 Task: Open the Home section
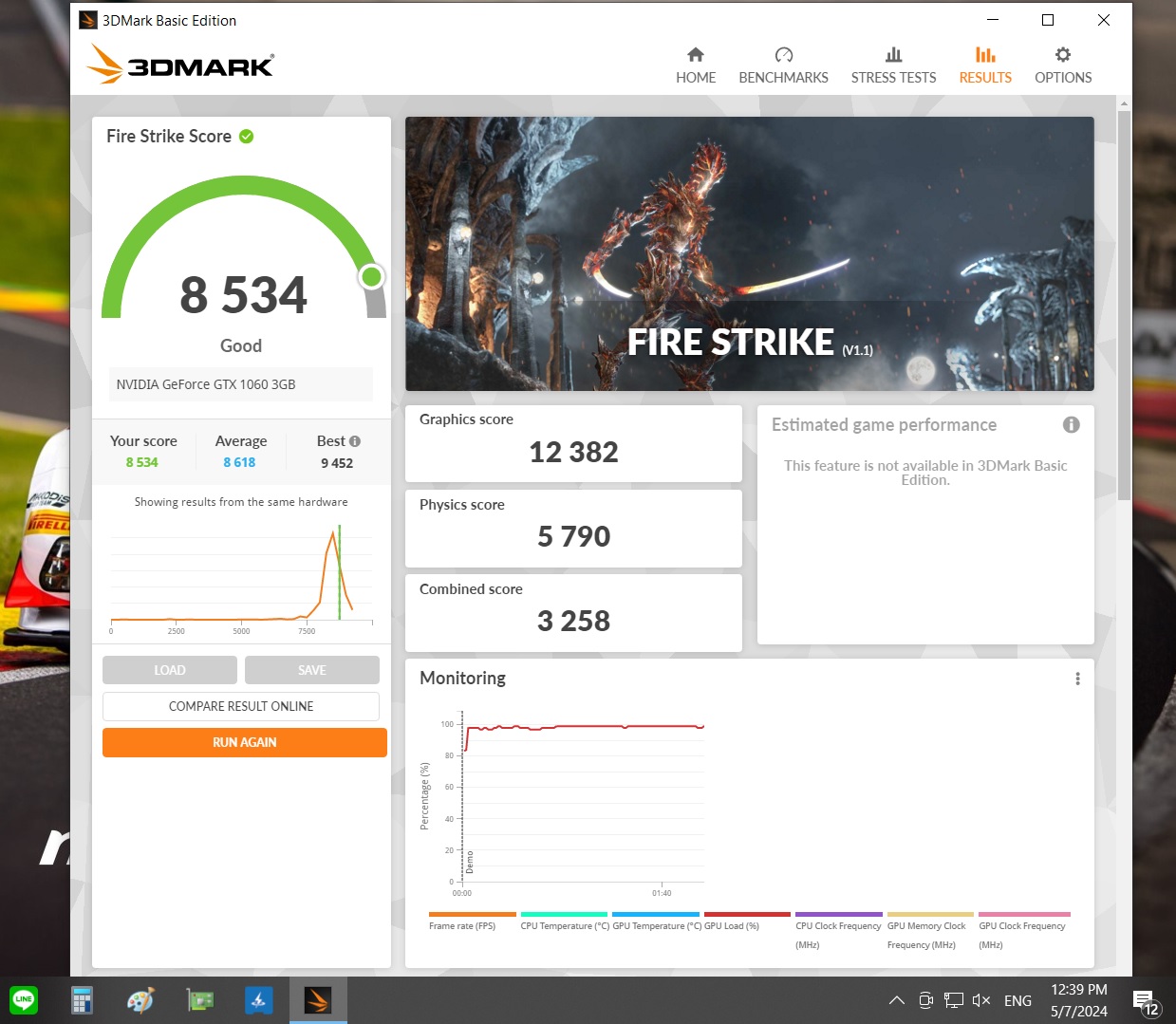(695, 65)
